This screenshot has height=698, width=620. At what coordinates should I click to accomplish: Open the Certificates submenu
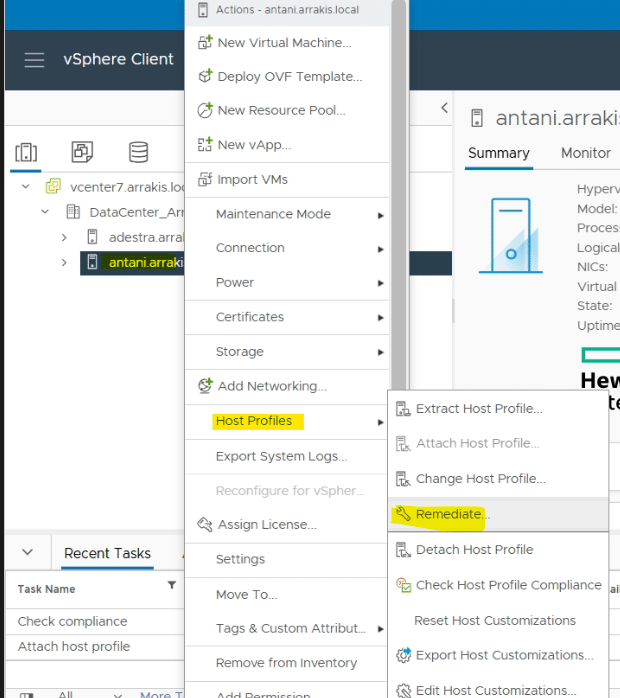coord(287,317)
